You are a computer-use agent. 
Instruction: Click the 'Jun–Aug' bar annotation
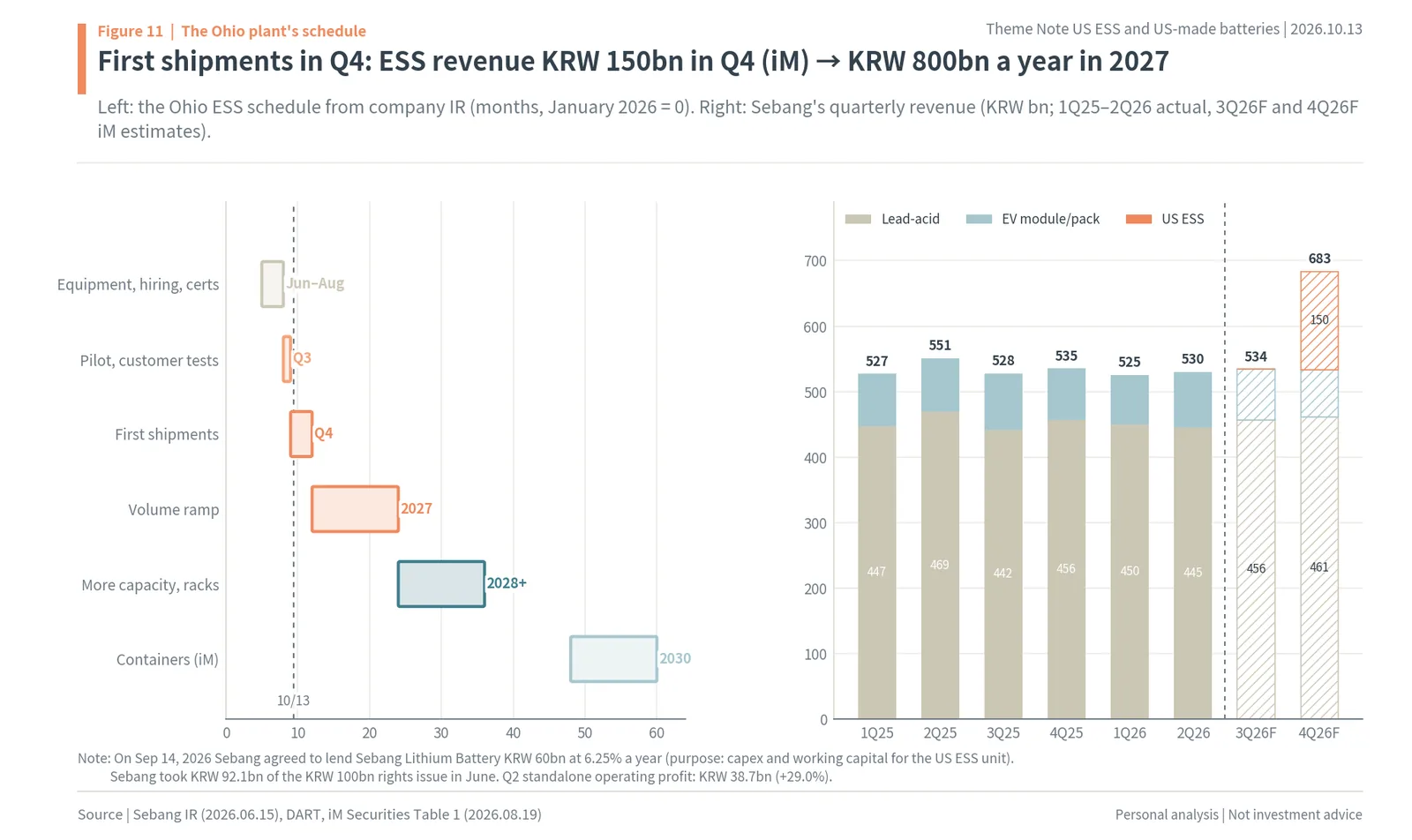315,283
